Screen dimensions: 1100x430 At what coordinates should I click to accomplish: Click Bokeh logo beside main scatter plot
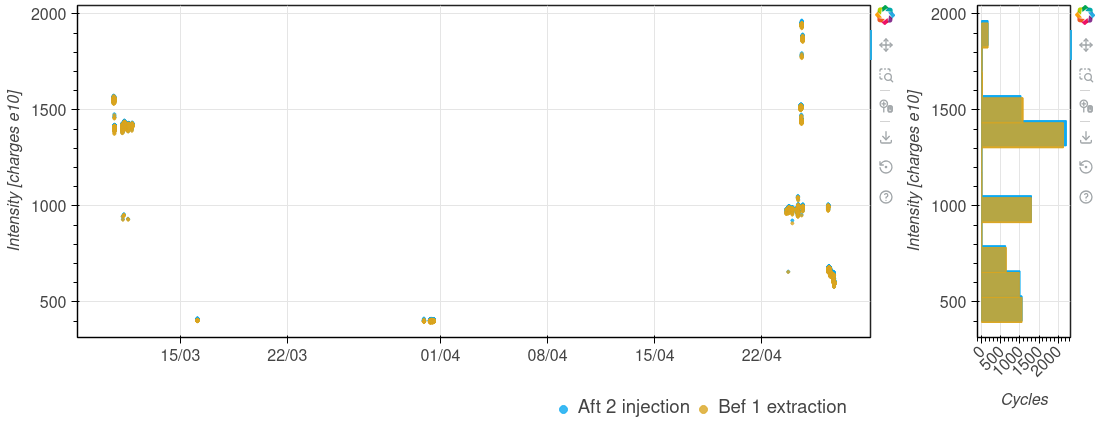click(x=886, y=15)
